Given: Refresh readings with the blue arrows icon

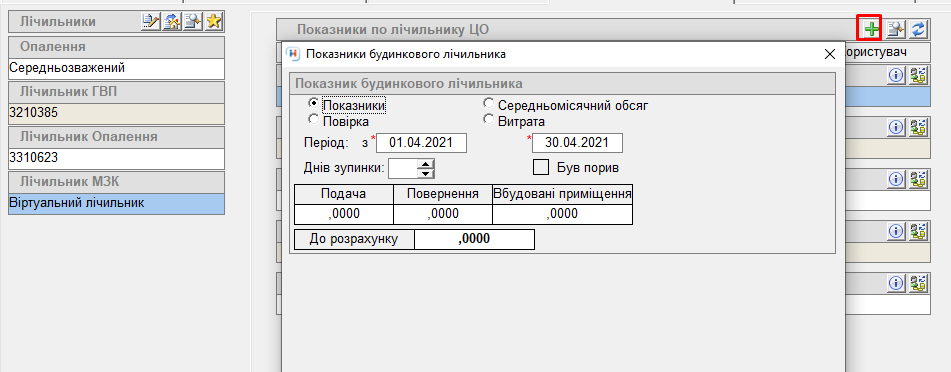Looking at the screenshot, I should coord(920,29).
